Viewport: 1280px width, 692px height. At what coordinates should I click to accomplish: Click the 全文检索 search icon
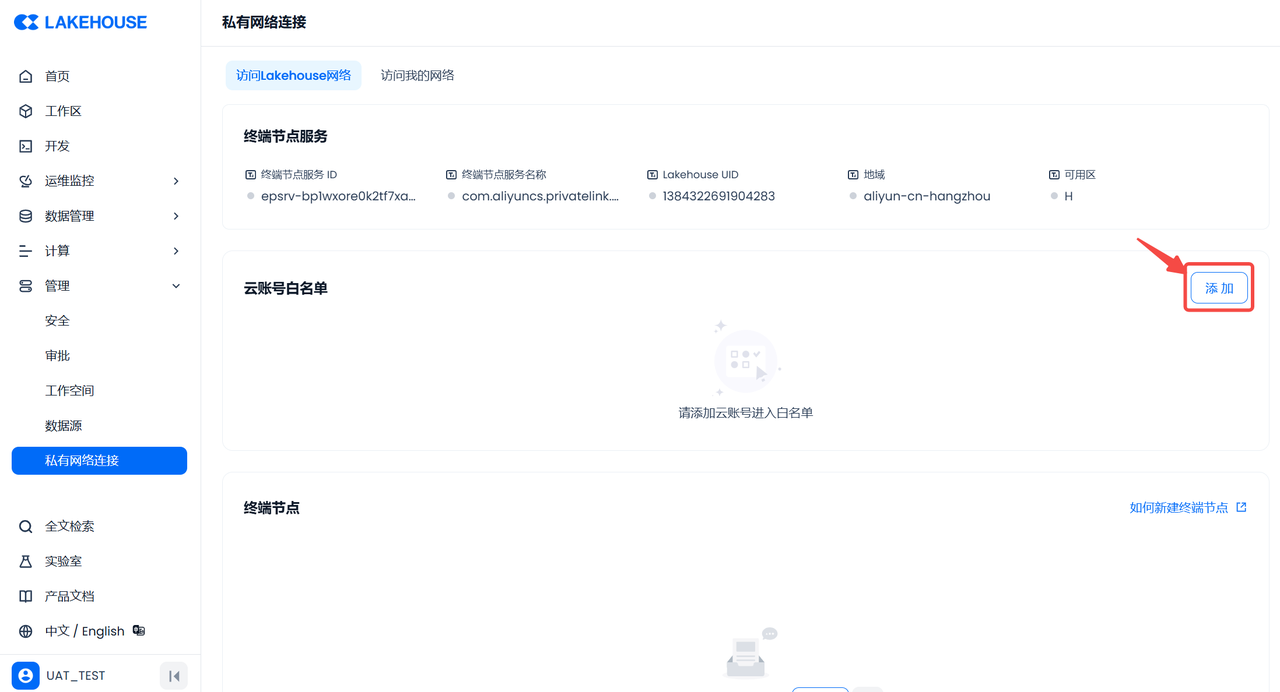click(x=26, y=526)
